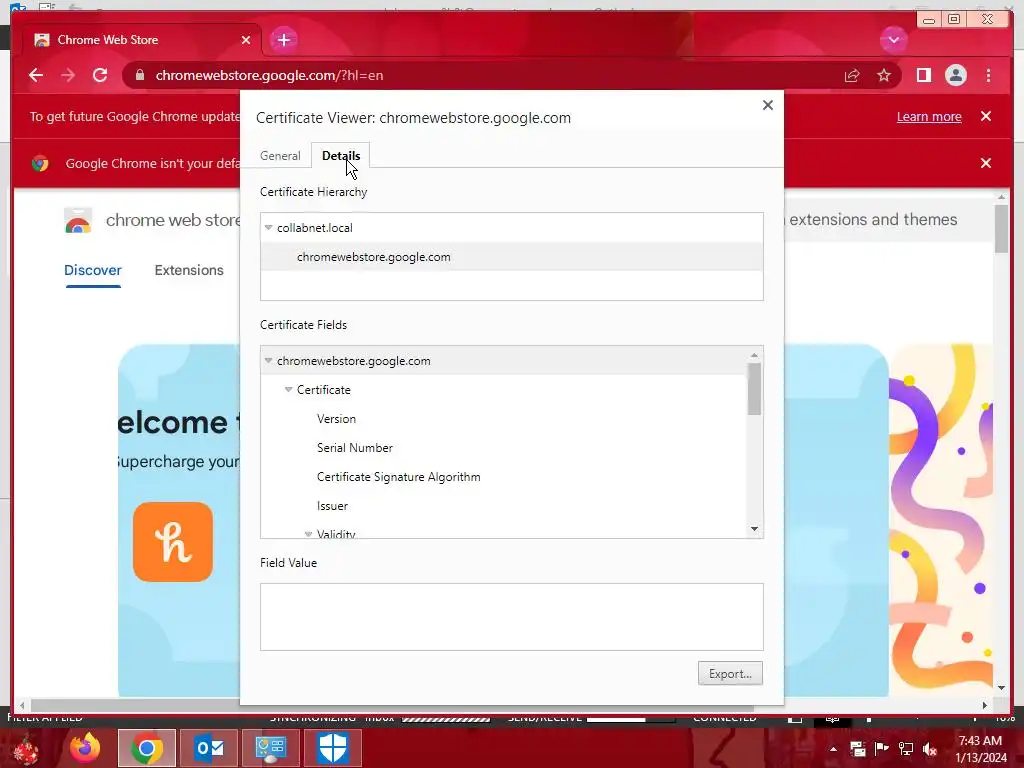Open the Chrome profile avatar menu
The width and height of the screenshot is (1024, 768).
pos(955,76)
